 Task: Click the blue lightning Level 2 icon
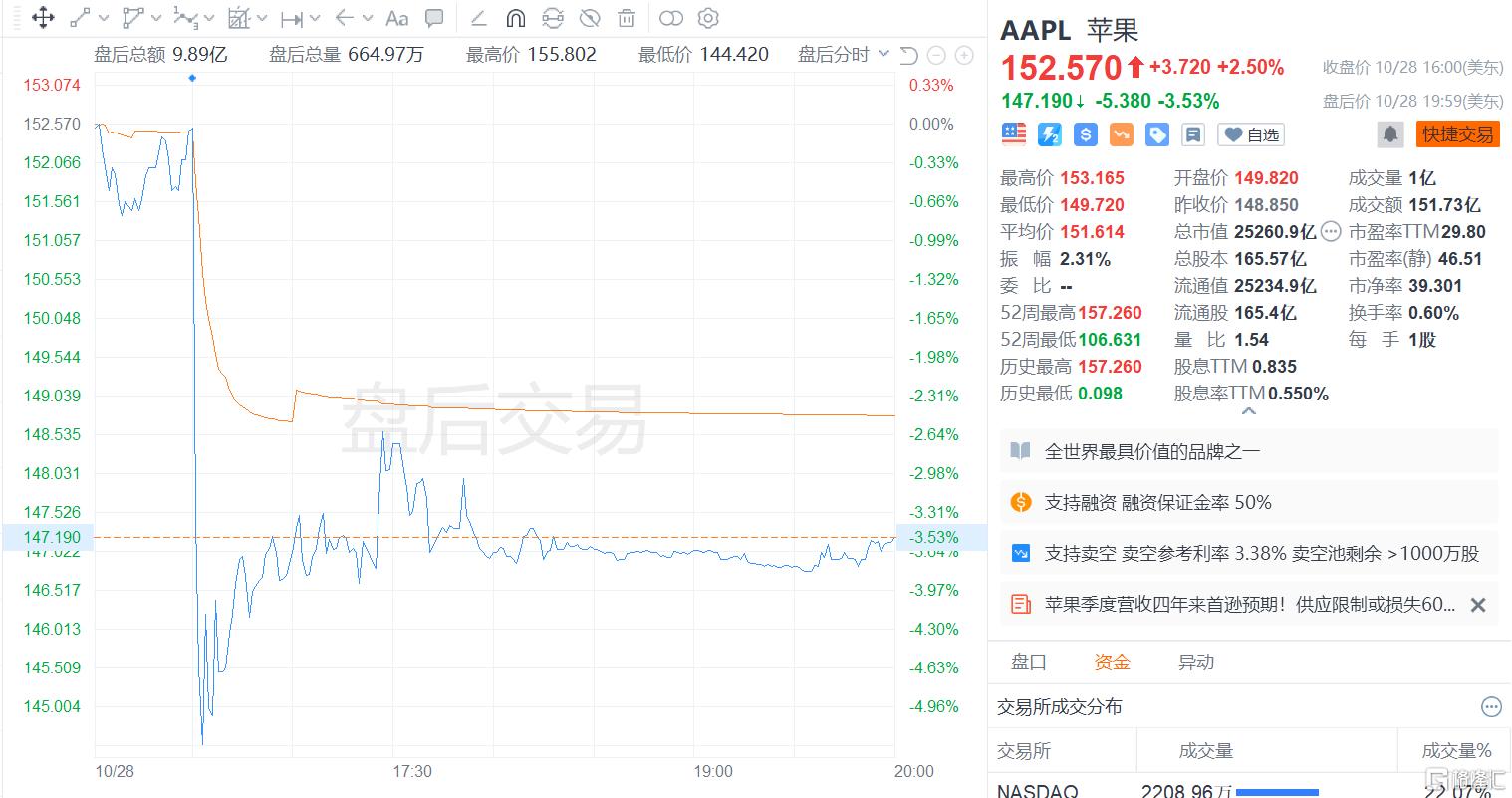[x=1050, y=134]
